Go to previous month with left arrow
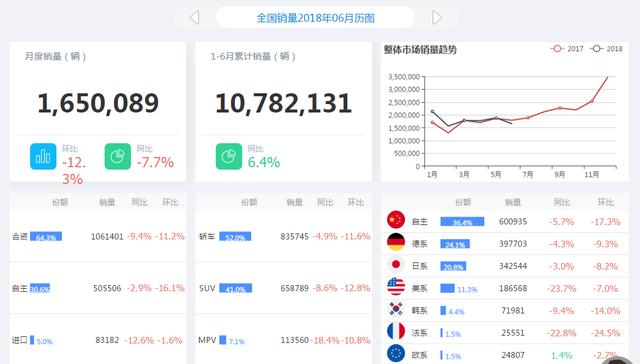Image resolution: width=640 pixels, height=364 pixels. pyautogui.click(x=194, y=18)
